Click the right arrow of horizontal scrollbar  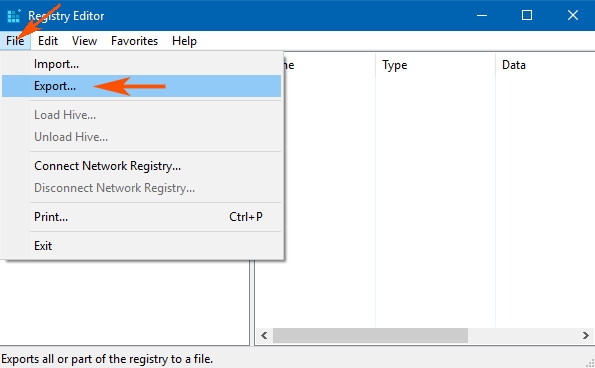point(586,336)
